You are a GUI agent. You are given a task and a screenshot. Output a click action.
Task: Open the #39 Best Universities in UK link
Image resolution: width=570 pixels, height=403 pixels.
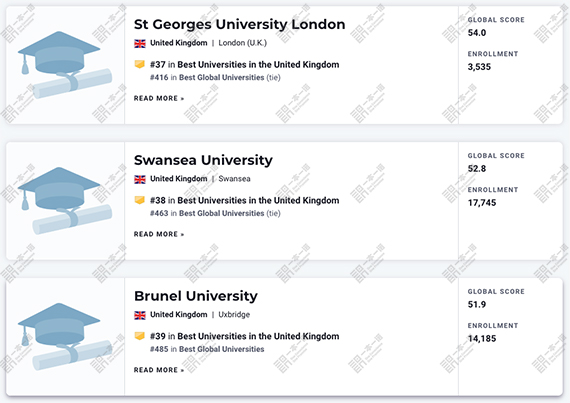(x=245, y=336)
